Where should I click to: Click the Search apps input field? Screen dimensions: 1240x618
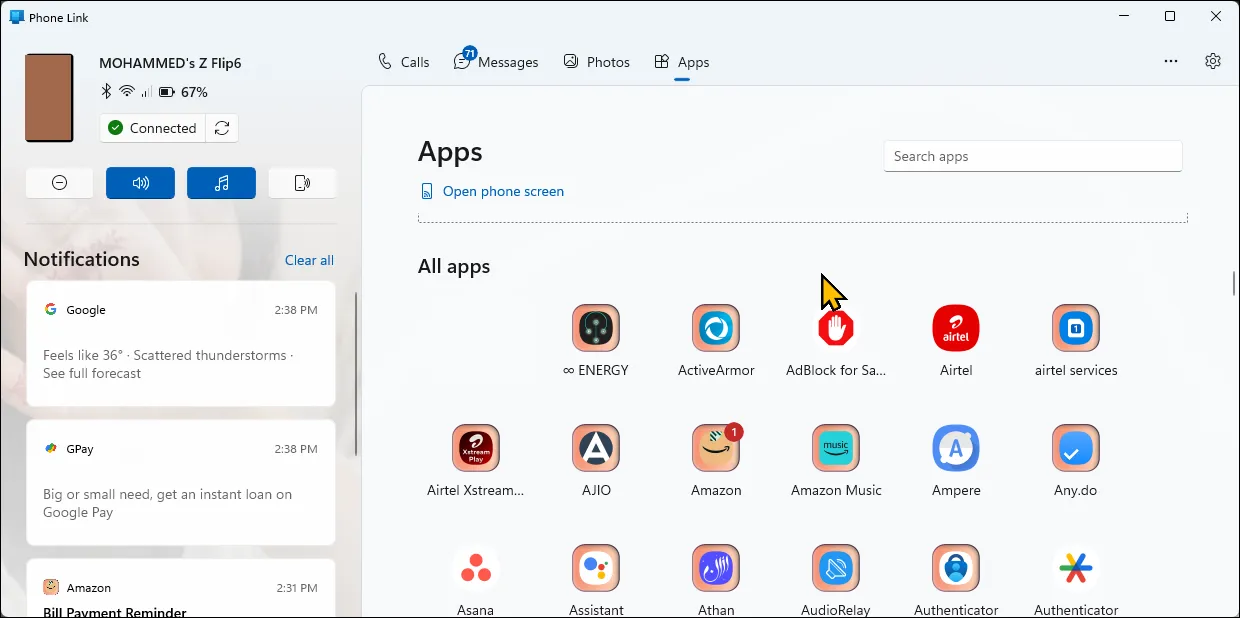coord(1032,156)
